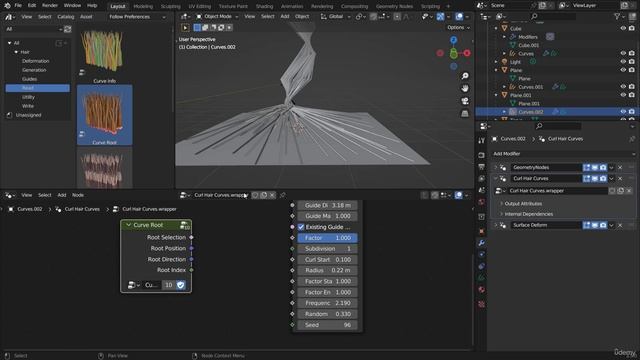Open the node editor Add menu
The width and height of the screenshot is (640, 360).
click(62, 195)
